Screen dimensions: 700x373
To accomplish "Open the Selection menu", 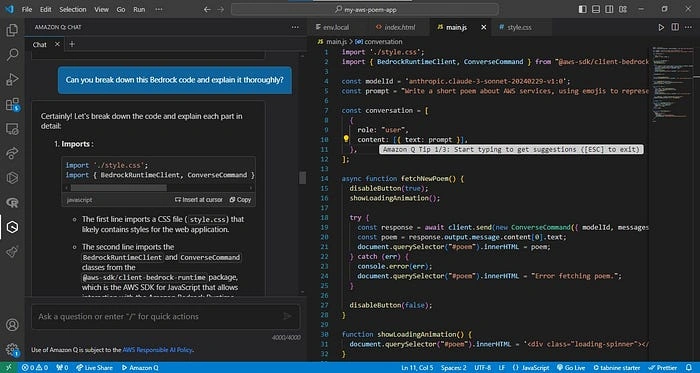I will 73,9.
